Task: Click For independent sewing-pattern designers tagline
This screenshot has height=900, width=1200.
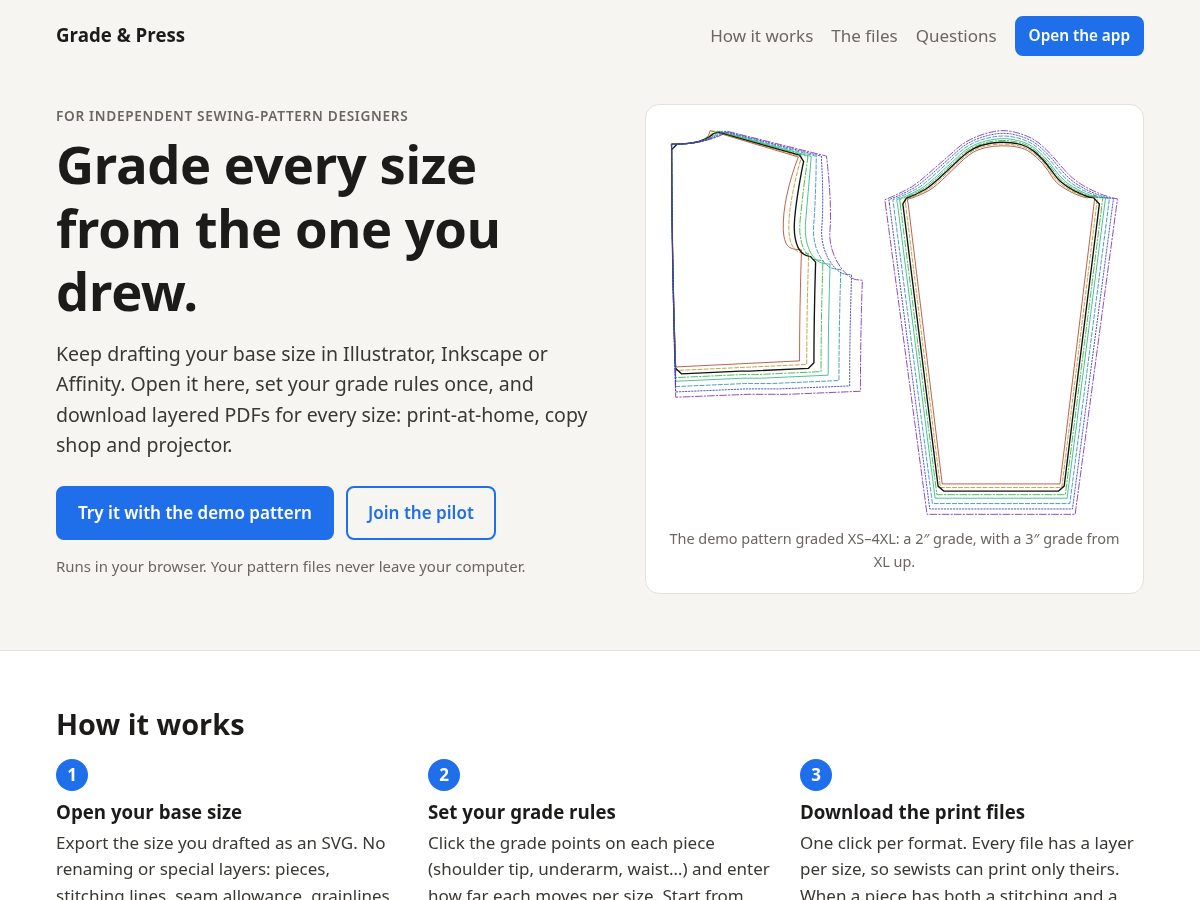Action: tap(232, 116)
